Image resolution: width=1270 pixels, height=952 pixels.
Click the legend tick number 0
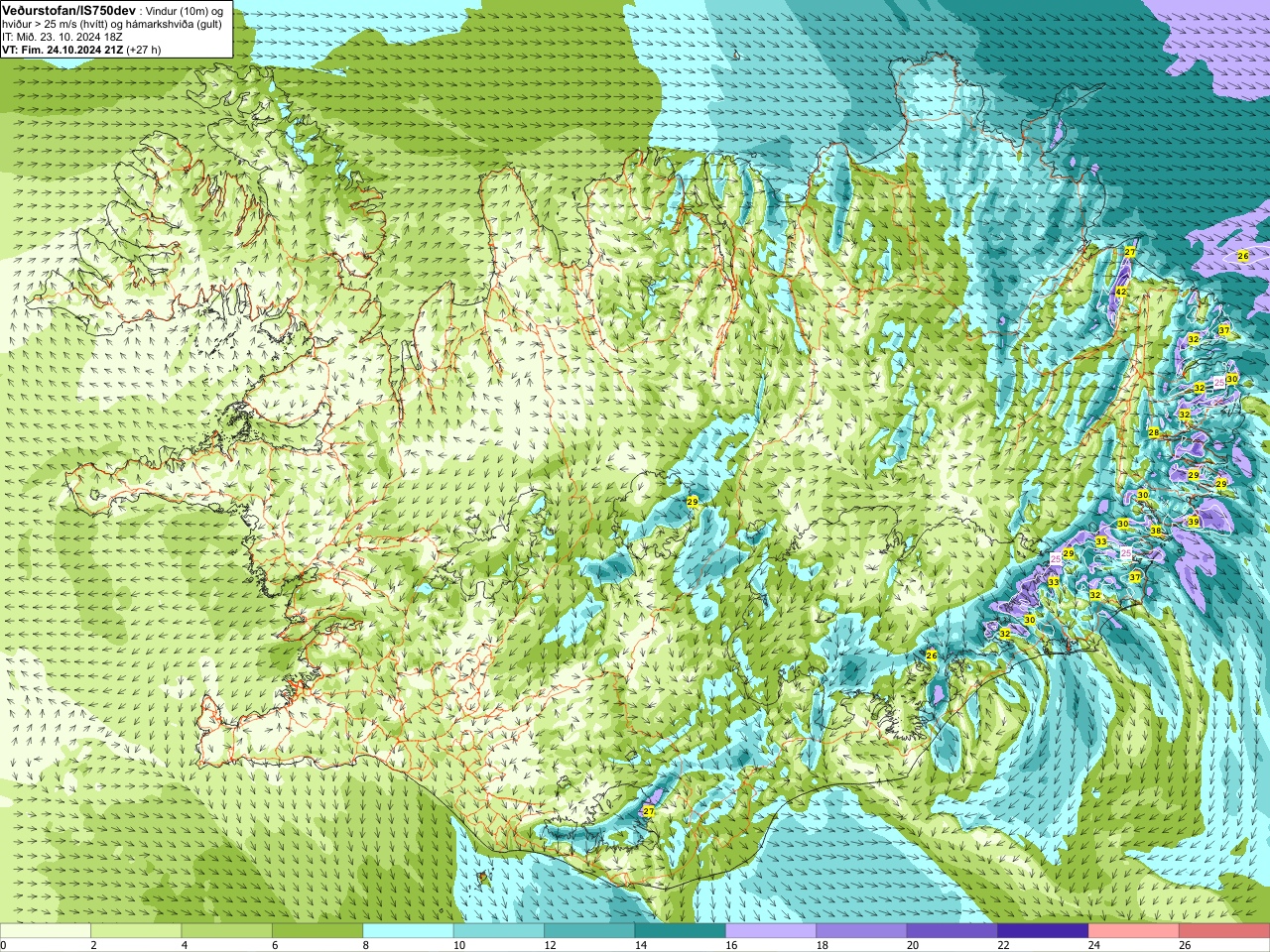tap(3, 945)
